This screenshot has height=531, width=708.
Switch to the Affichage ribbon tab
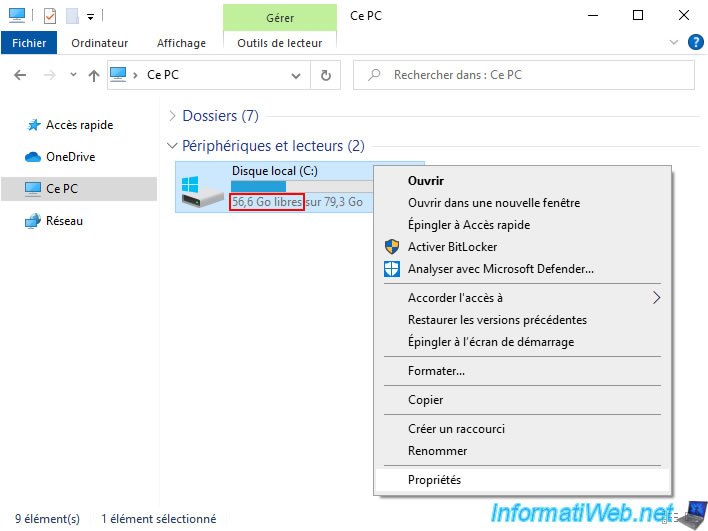181,43
